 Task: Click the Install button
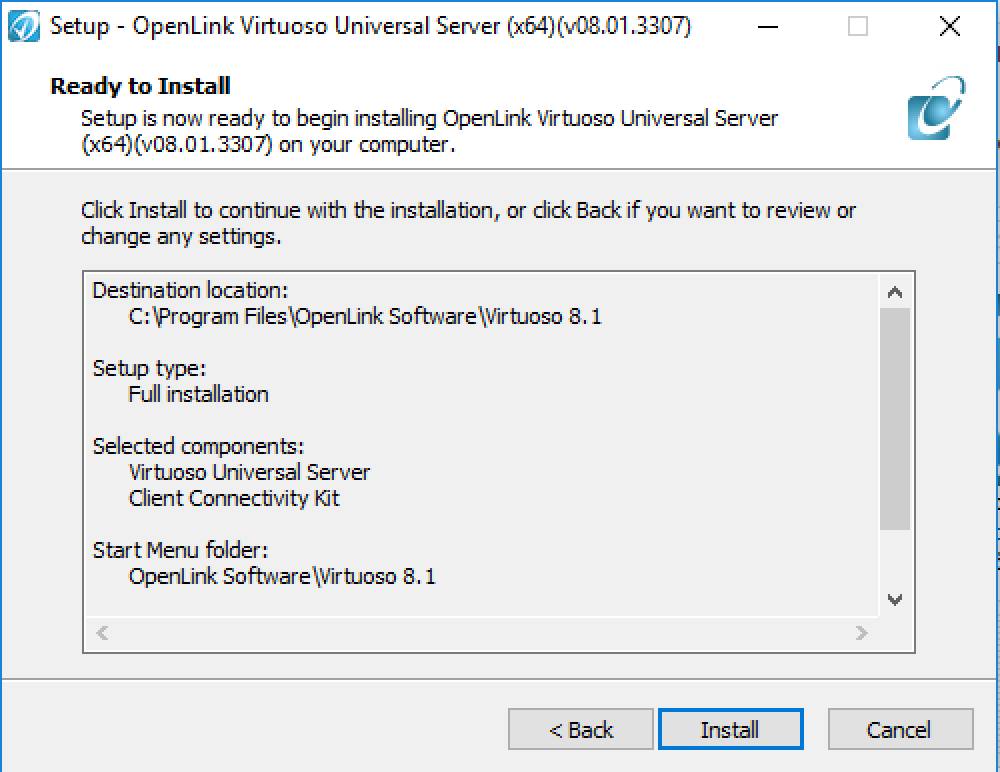tap(730, 729)
